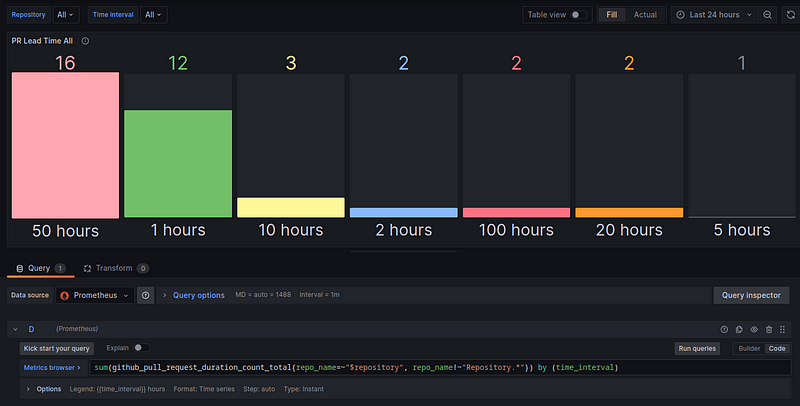This screenshot has height=406, width=800.
Task: Click the clock icon in the time picker
Action: tap(680, 15)
